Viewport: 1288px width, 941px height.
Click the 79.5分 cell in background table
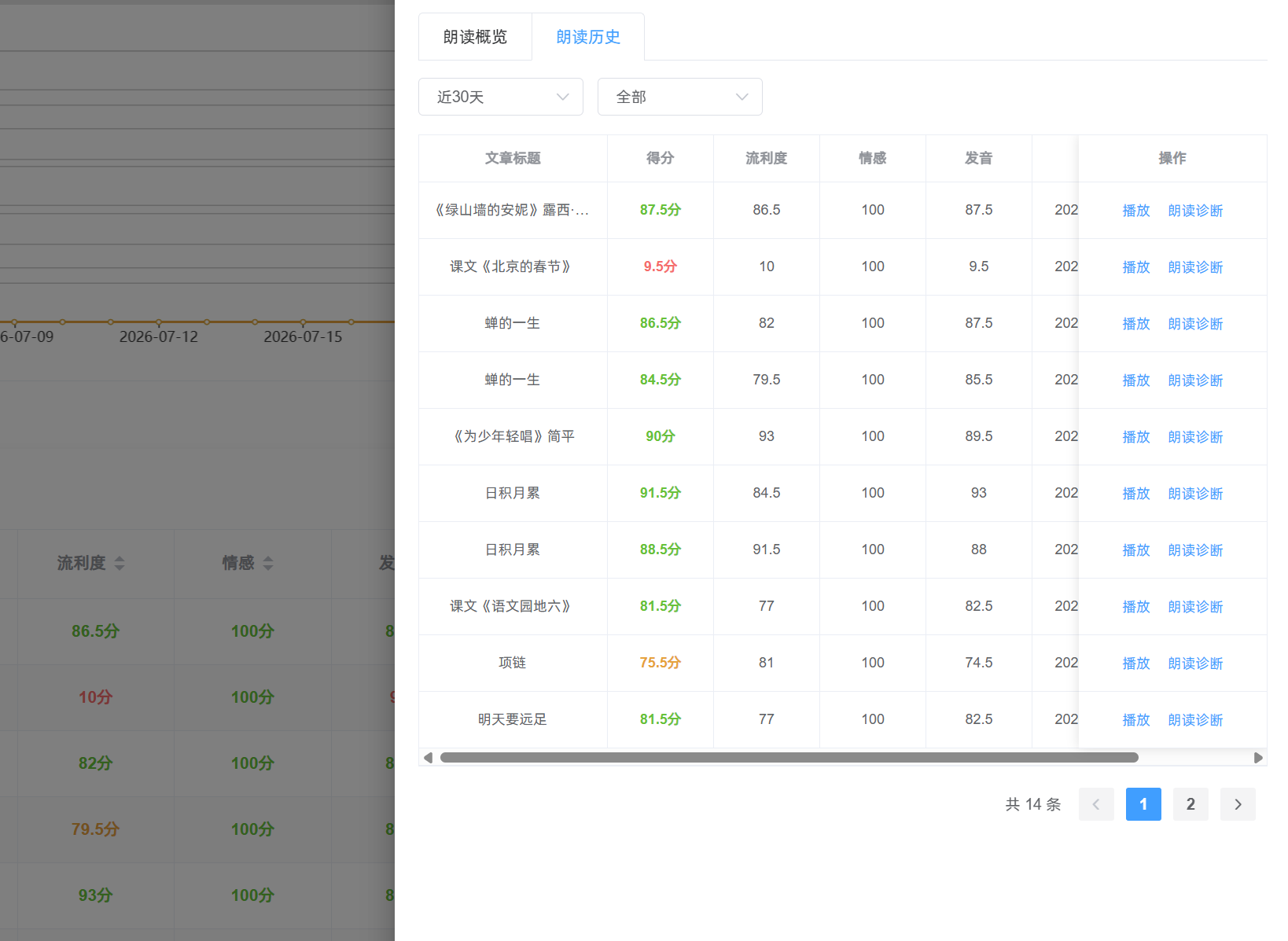(95, 829)
